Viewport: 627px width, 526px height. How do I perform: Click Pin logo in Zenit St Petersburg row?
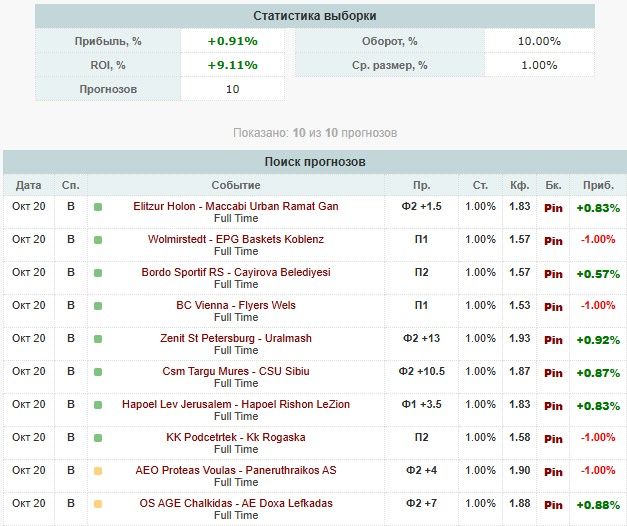pos(553,340)
